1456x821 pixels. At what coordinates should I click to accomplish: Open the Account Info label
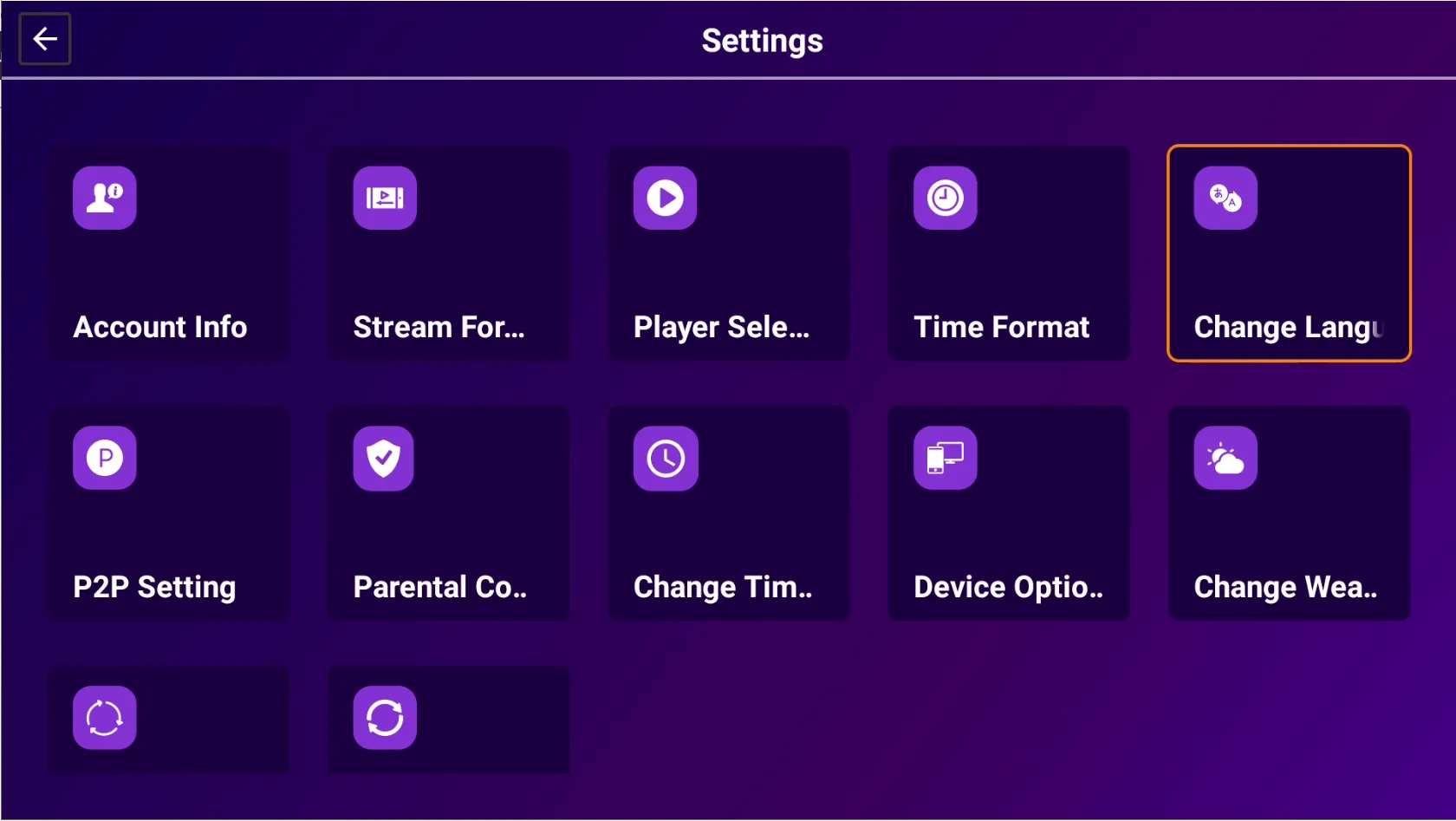tap(160, 327)
